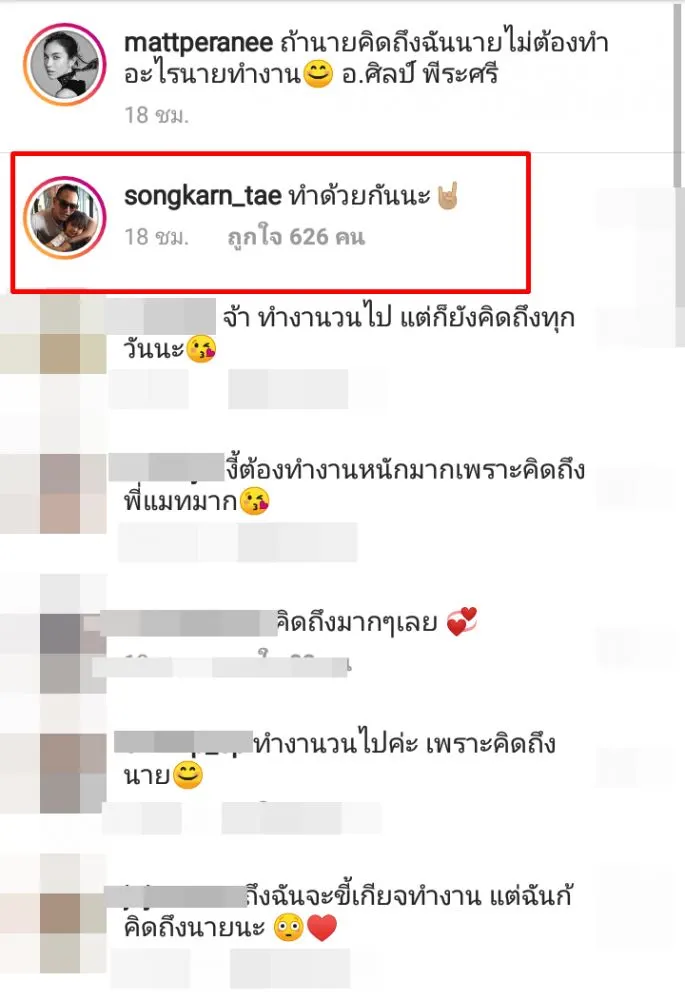View the 626 likes on songkarn_tae's comment
The height and width of the screenshot is (1000, 685).
297,237
